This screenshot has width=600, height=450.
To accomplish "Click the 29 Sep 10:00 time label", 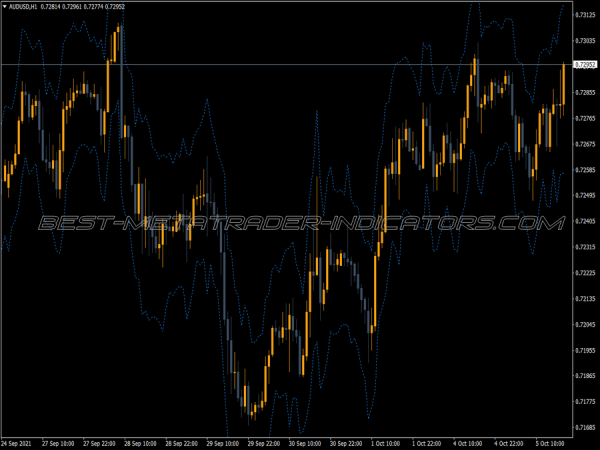I will pos(223,443).
